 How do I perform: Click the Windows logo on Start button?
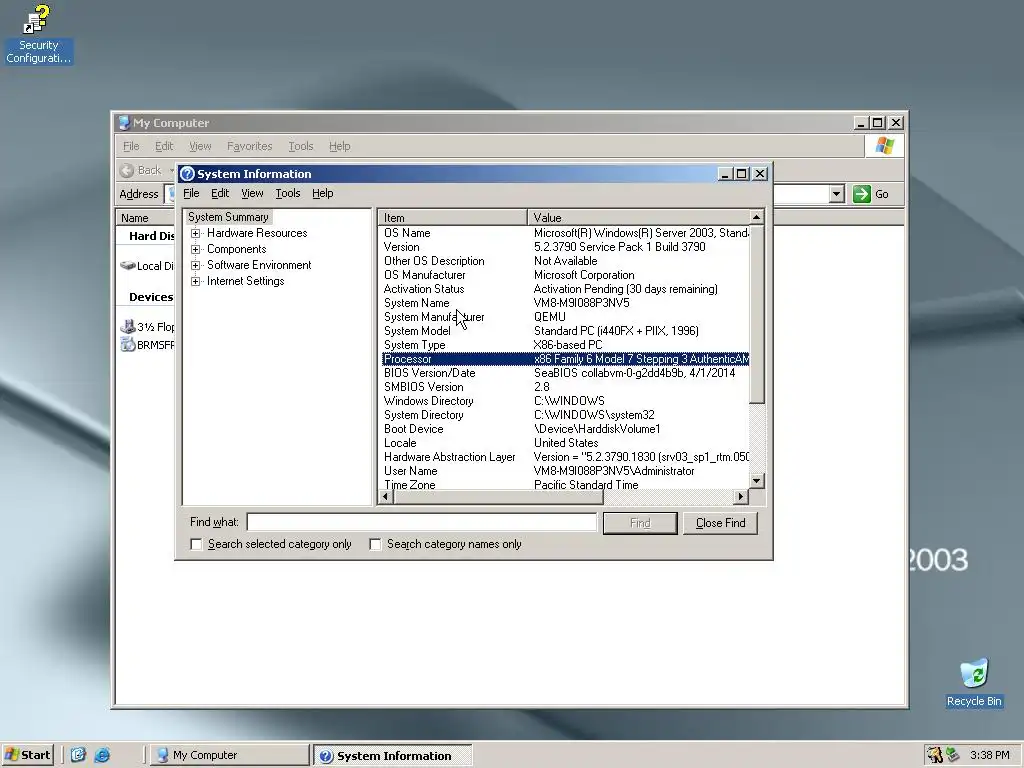click(11, 755)
